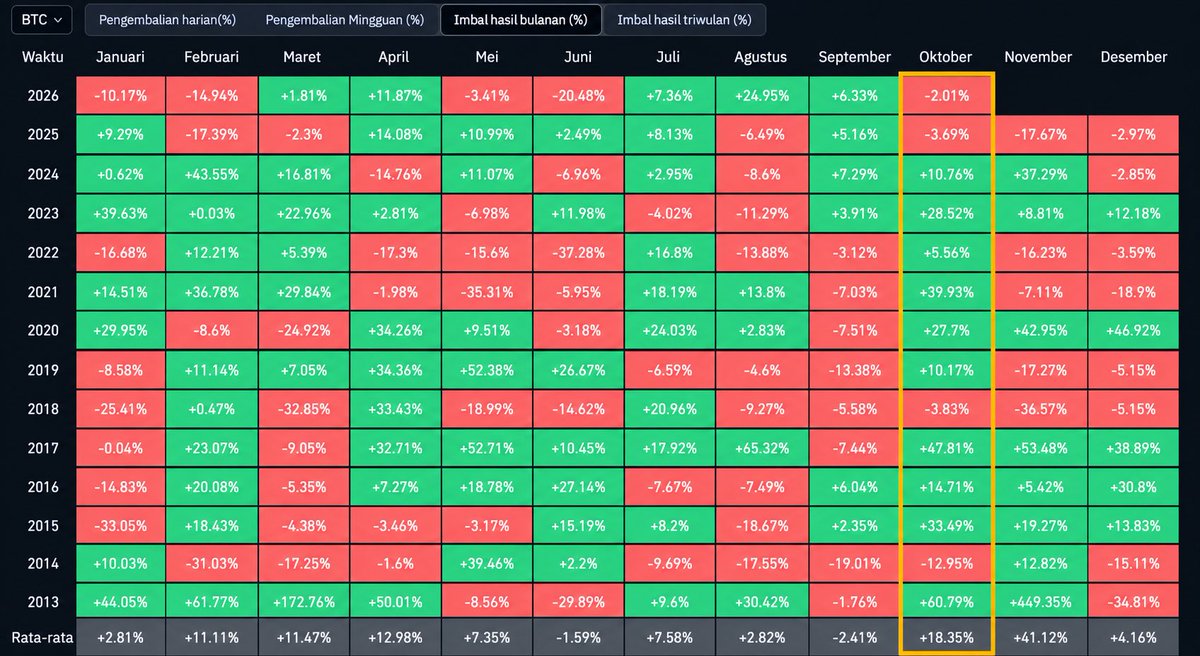Select the 2022 row label
This screenshot has width=1200, height=656.
(42, 252)
